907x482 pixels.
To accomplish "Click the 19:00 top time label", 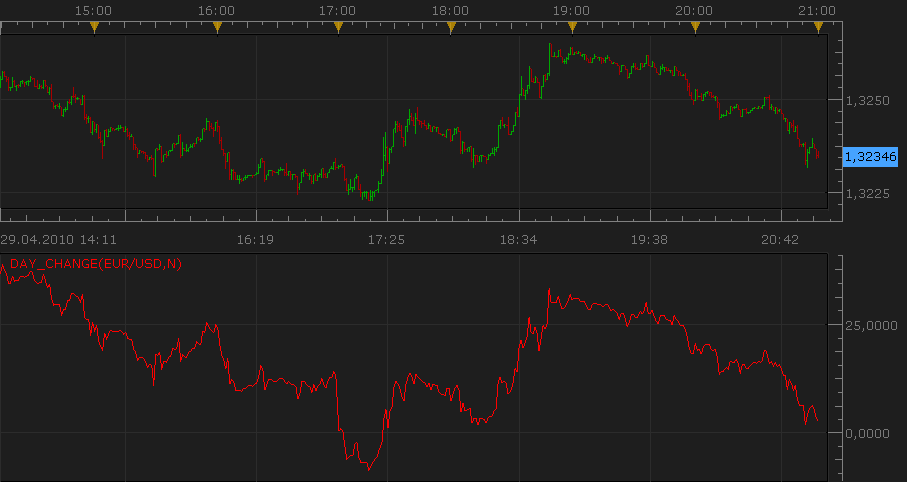I will [x=572, y=10].
